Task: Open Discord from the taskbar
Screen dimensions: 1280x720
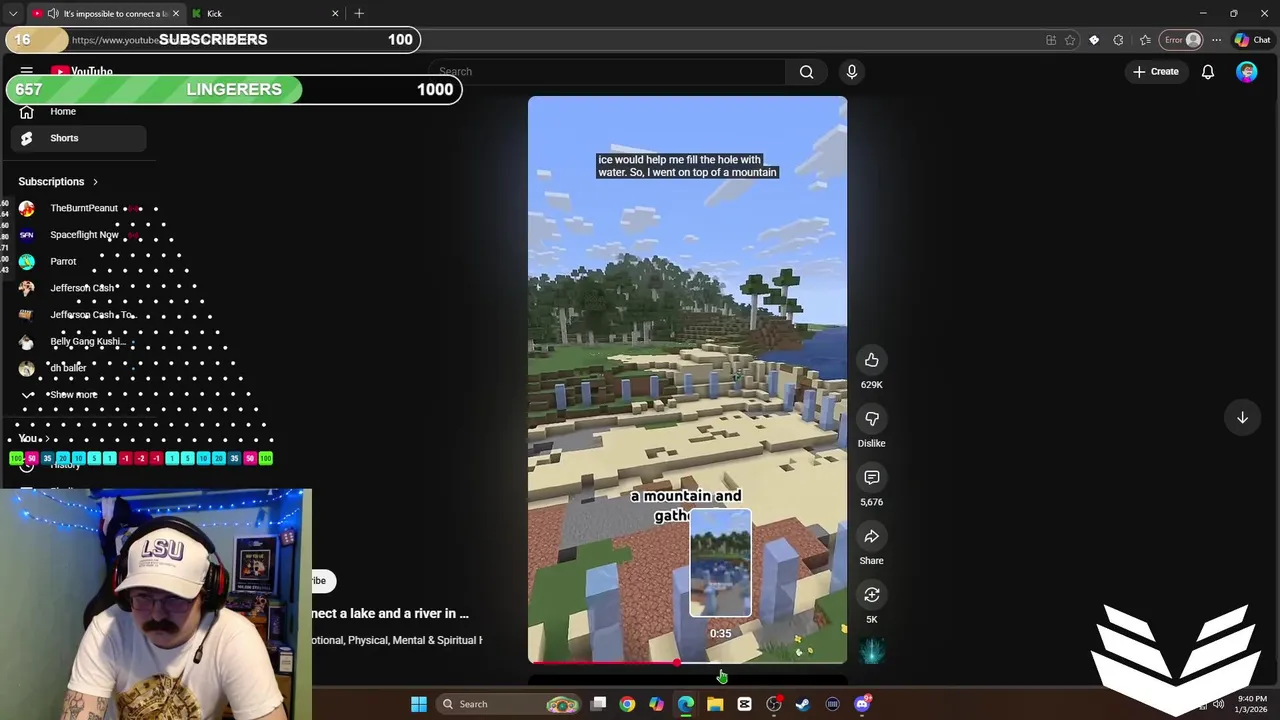Action: click(x=862, y=704)
